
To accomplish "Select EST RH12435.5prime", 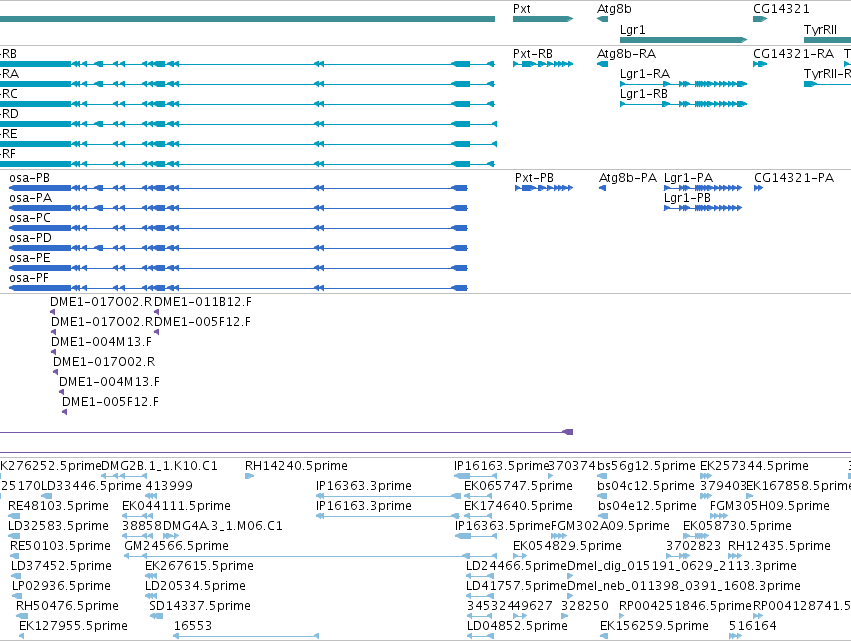I will [x=779, y=546].
